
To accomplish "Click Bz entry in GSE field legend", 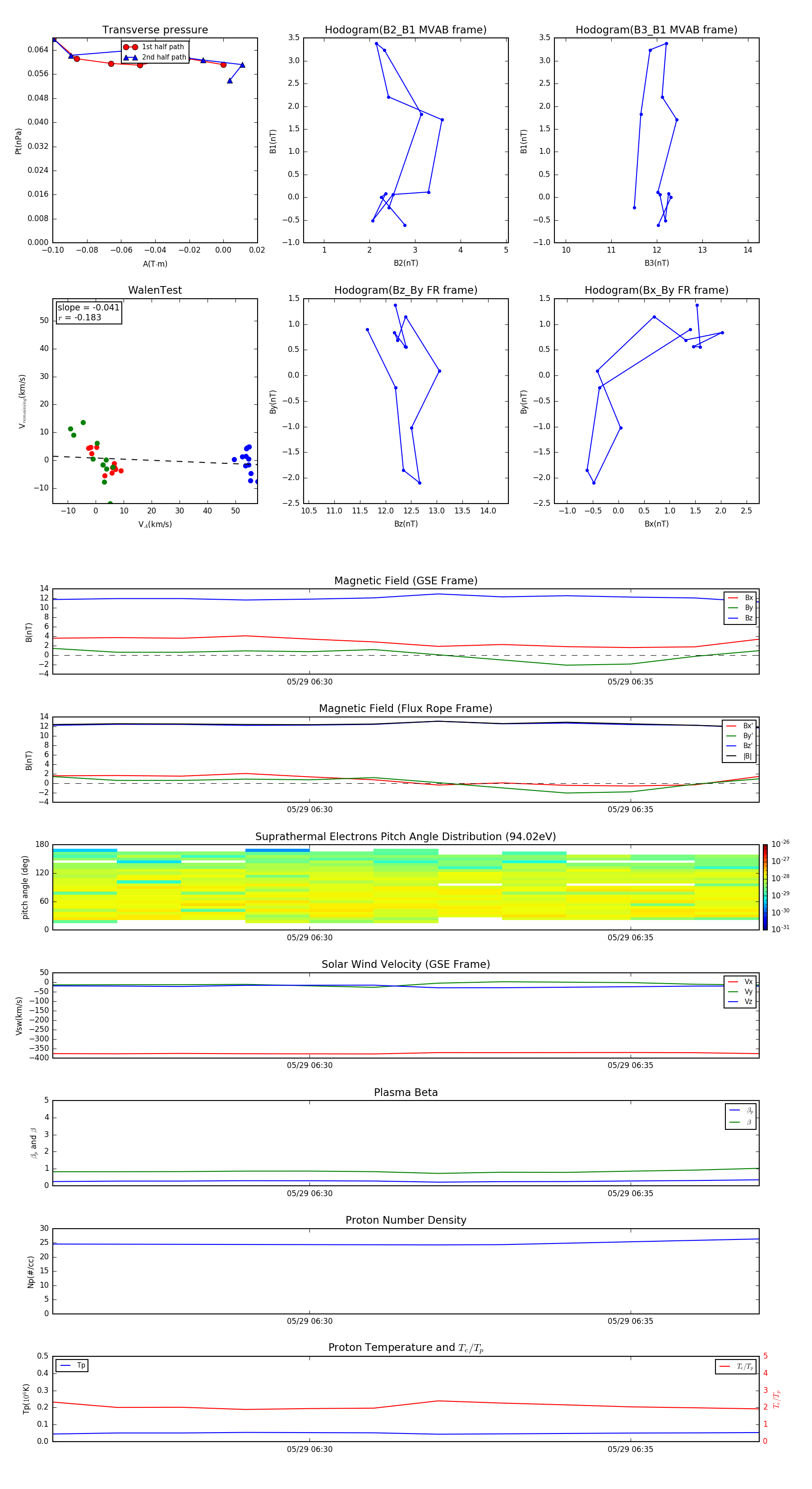I will click(x=741, y=618).
